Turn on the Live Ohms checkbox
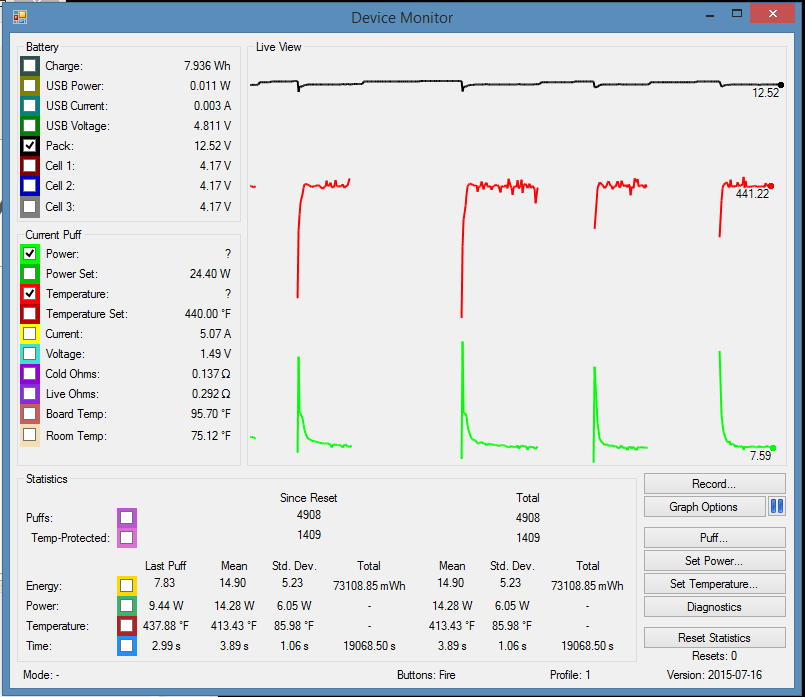The image size is (805, 697). (30, 394)
